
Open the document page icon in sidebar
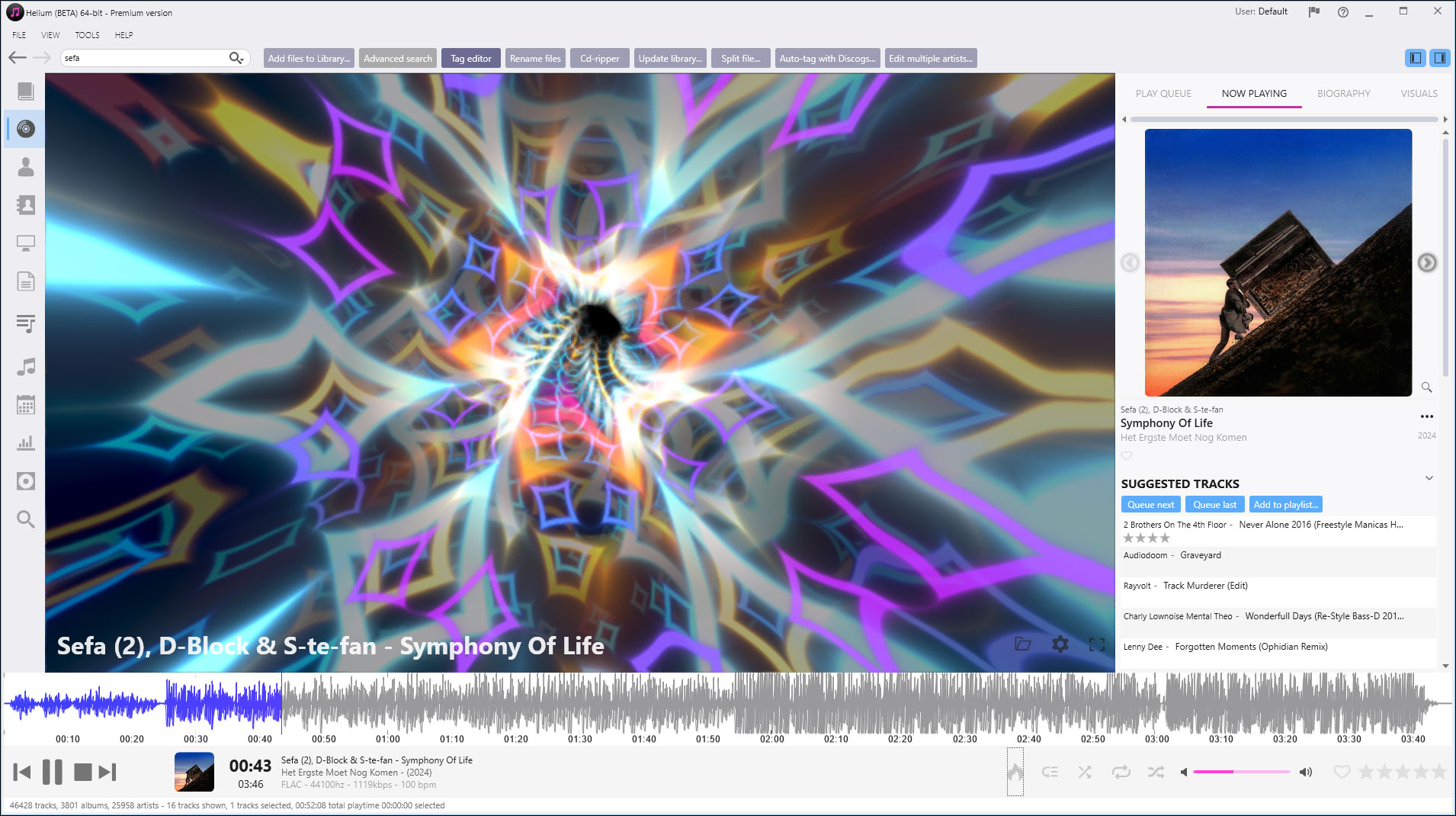(26, 281)
